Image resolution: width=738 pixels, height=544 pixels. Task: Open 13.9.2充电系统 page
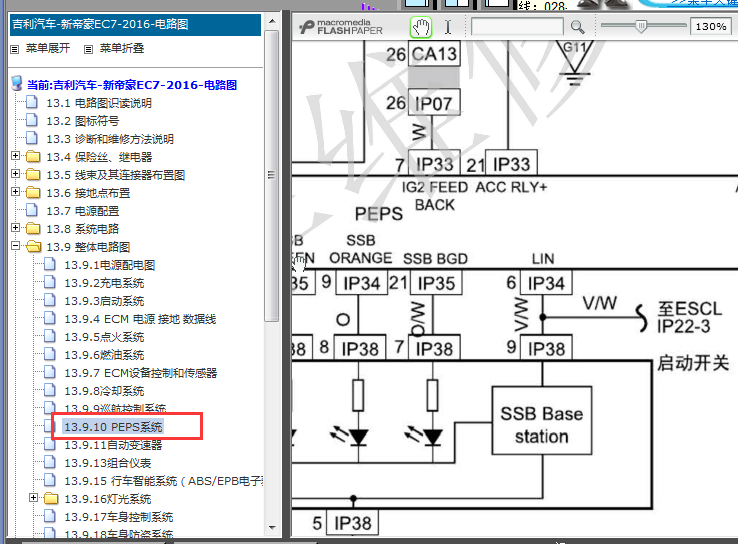coord(104,283)
